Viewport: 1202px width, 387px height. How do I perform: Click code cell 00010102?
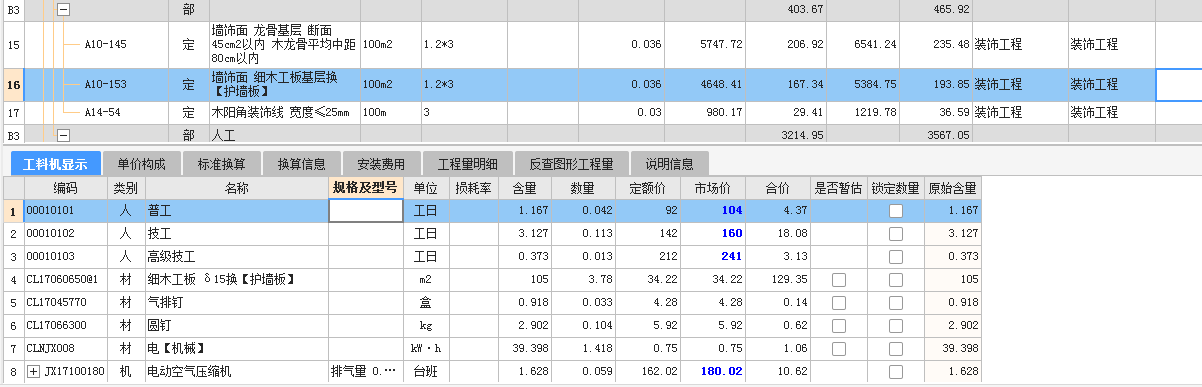pyautogui.click(x=65, y=233)
